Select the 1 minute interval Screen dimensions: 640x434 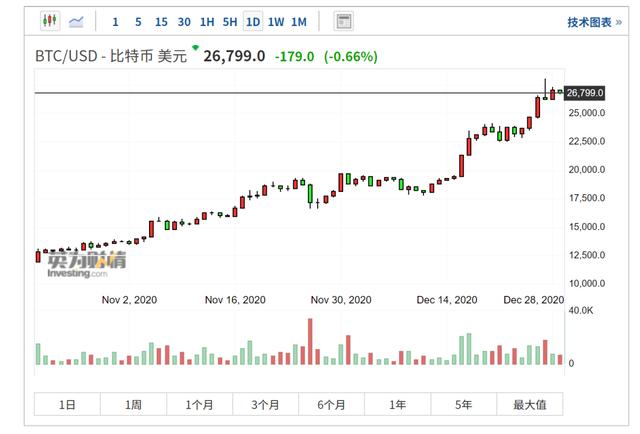[x=115, y=21]
